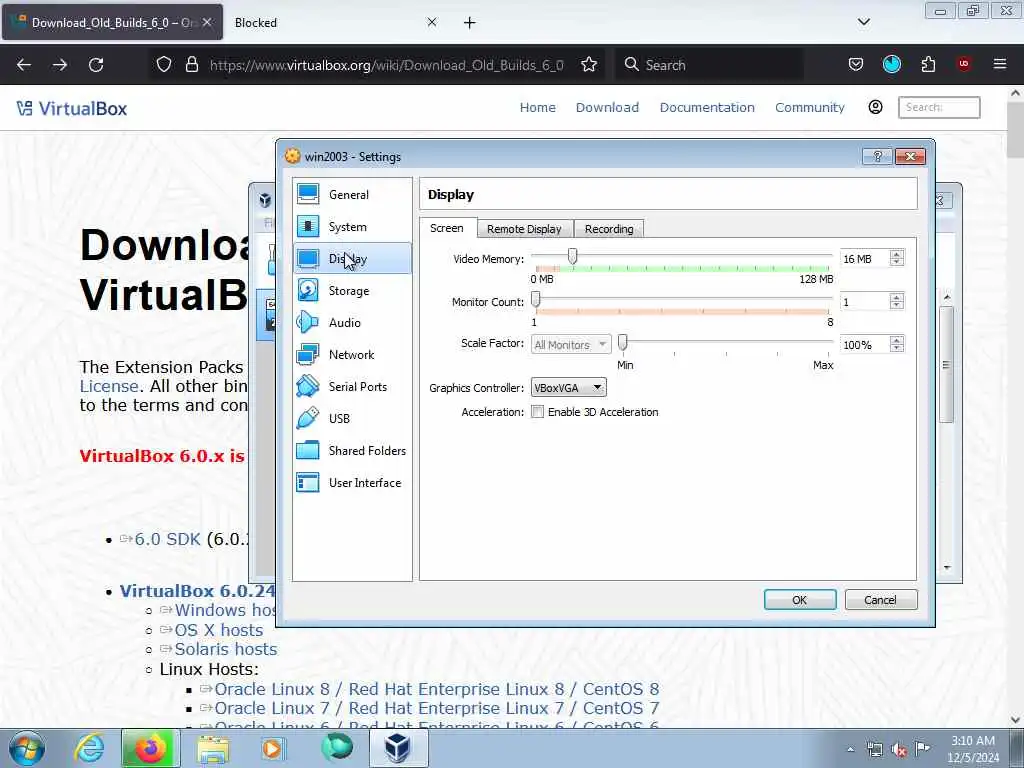Open Home link on VirtualBox site
The image size is (1024, 768).
[537, 107]
